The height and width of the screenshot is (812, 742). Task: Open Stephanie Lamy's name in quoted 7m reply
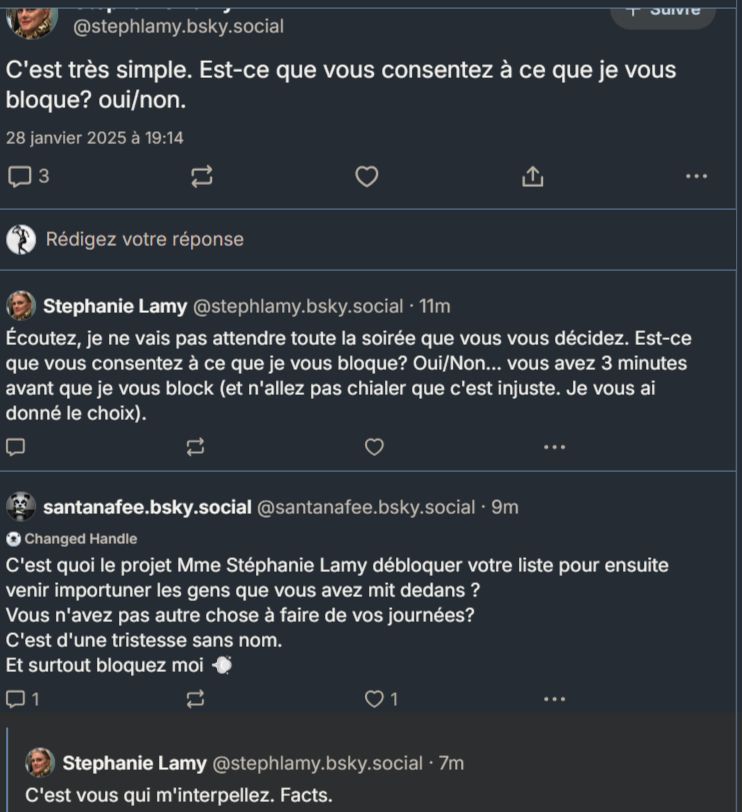[x=134, y=763]
